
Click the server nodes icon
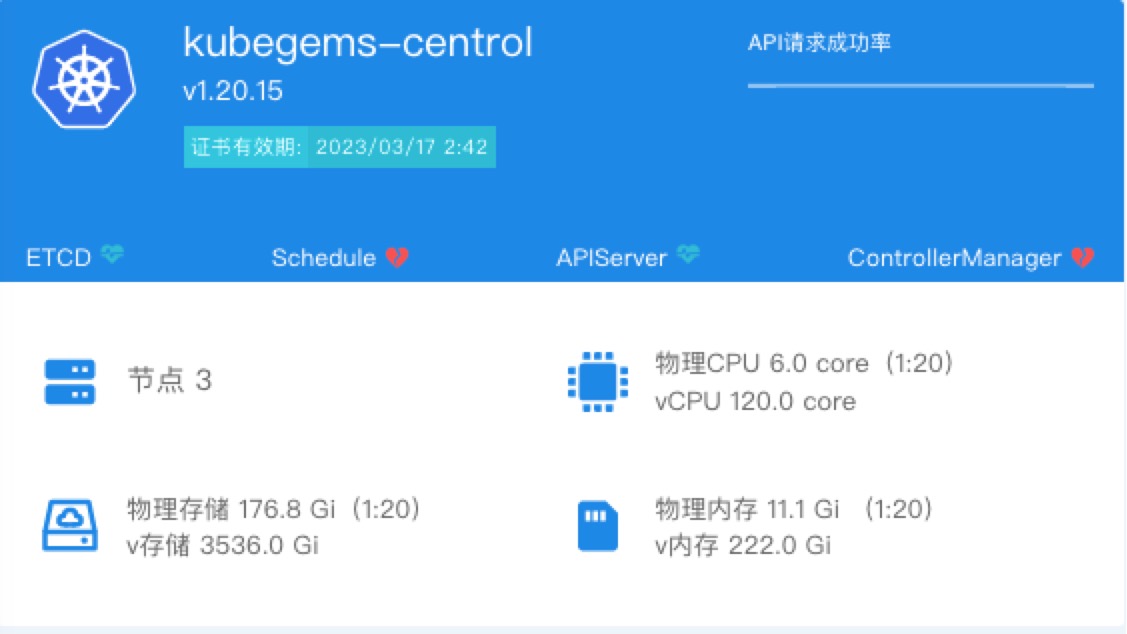[x=70, y=382]
